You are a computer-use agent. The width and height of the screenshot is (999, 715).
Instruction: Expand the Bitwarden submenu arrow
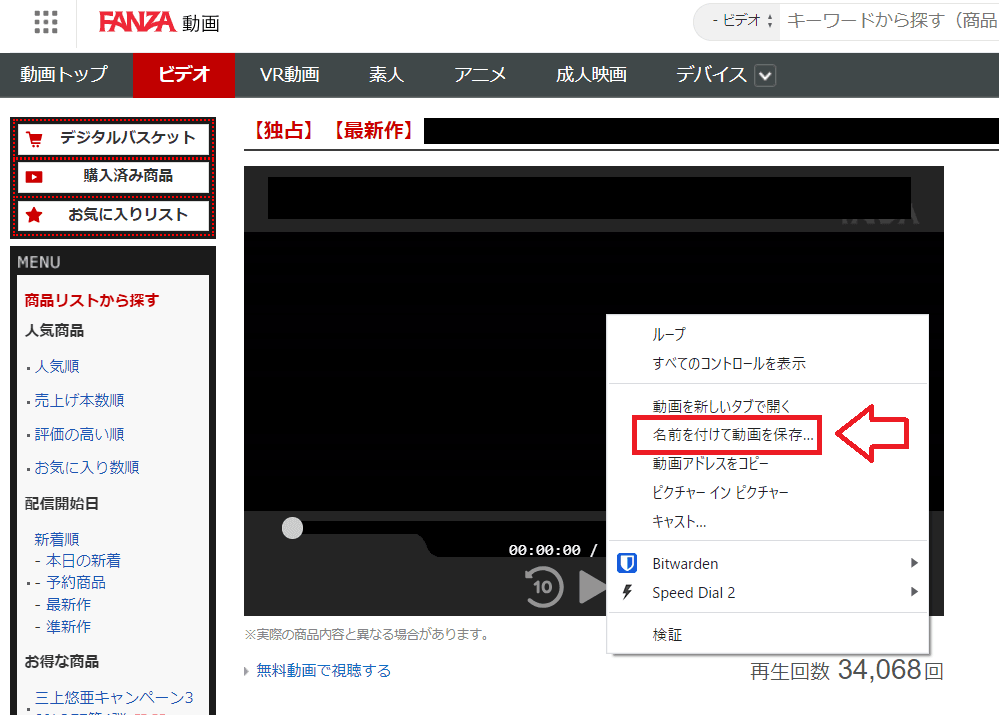coord(914,563)
